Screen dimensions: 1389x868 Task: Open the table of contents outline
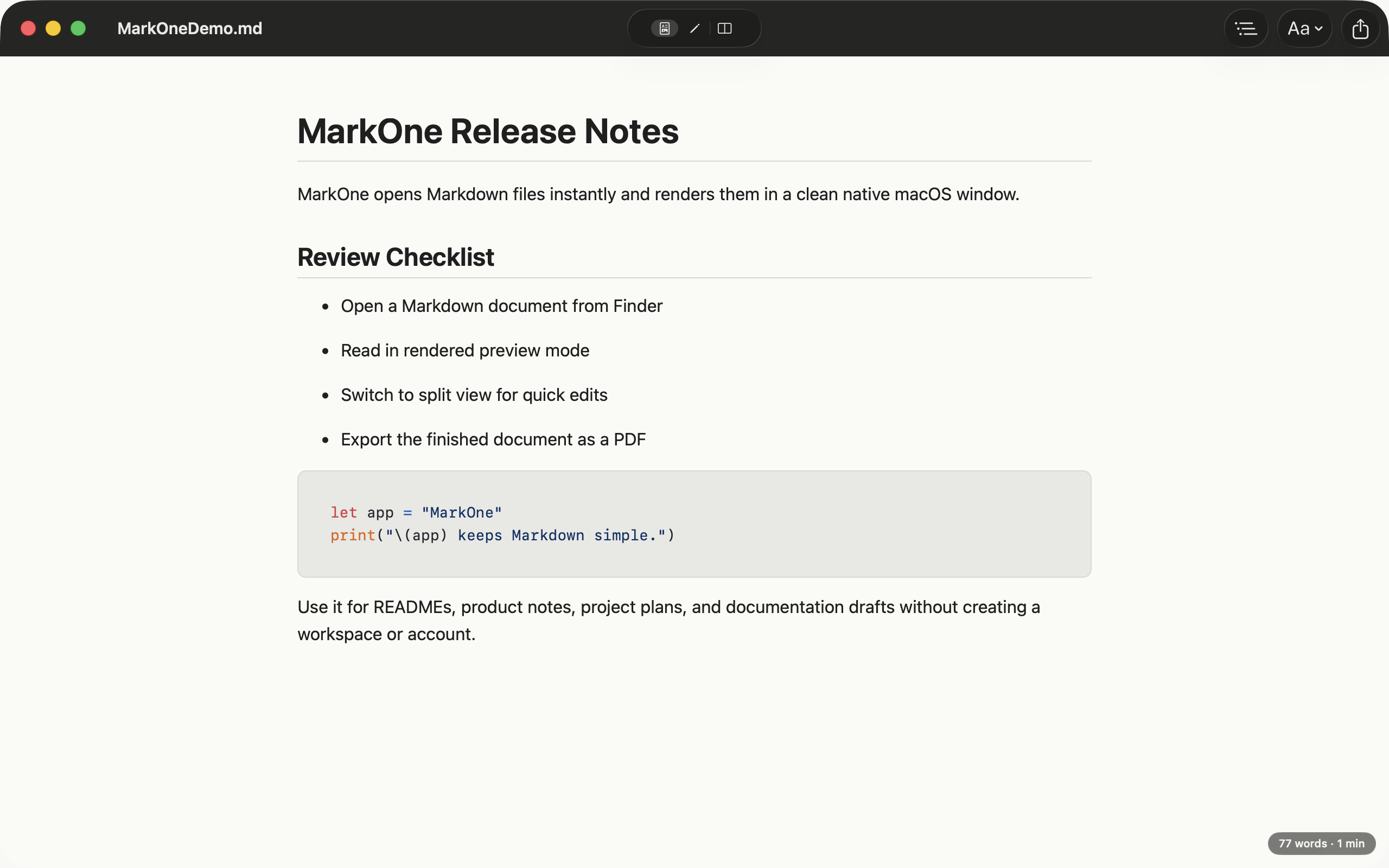[x=1246, y=28]
